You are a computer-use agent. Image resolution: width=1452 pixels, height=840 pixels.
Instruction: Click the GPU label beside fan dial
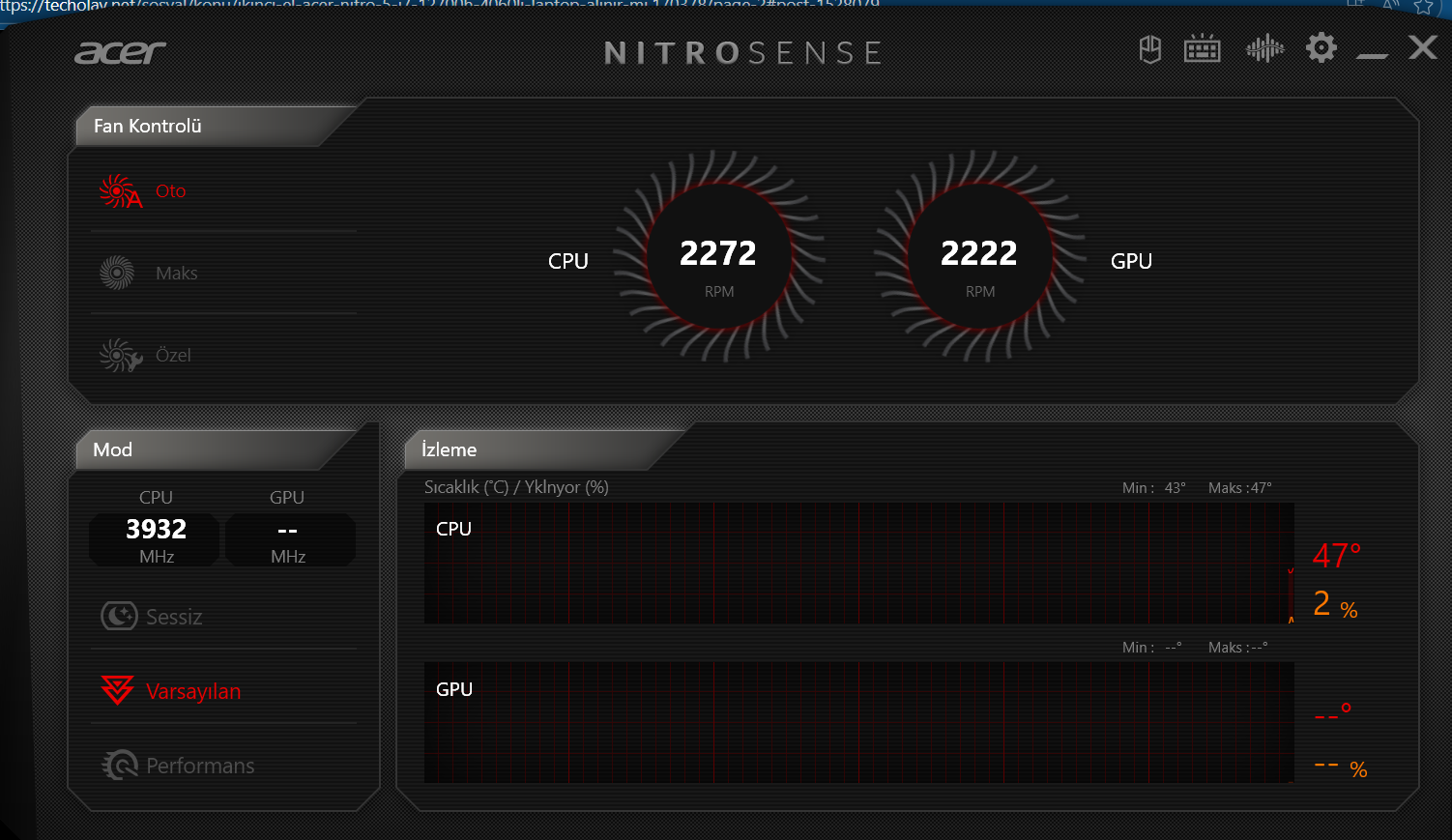[x=1131, y=261]
